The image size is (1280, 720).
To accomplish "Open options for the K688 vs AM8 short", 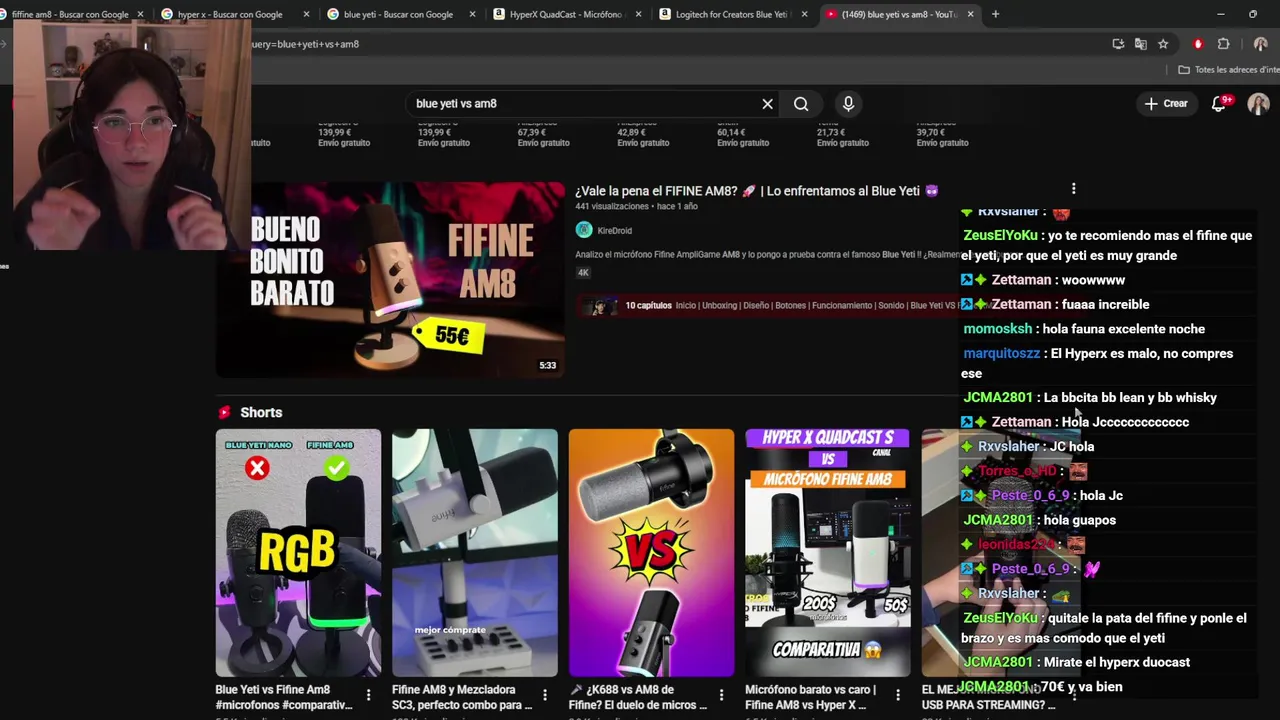I will pyautogui.click(x=721, y=695).
